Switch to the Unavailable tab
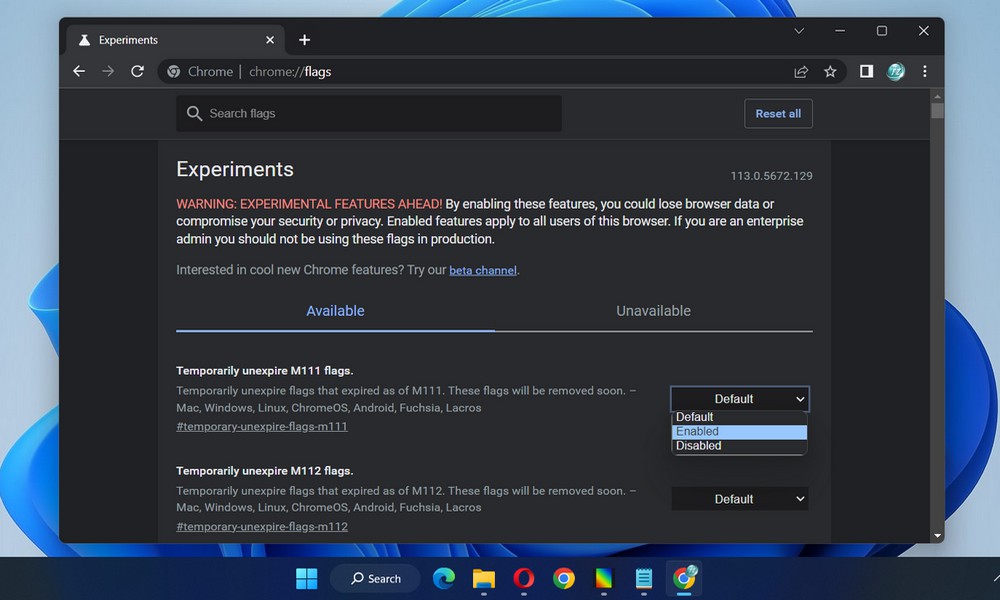1000x600 pixels. click(x=653, y=311)
